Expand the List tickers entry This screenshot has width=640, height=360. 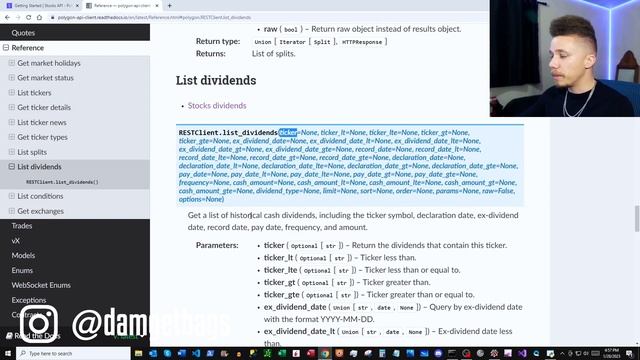11,93
